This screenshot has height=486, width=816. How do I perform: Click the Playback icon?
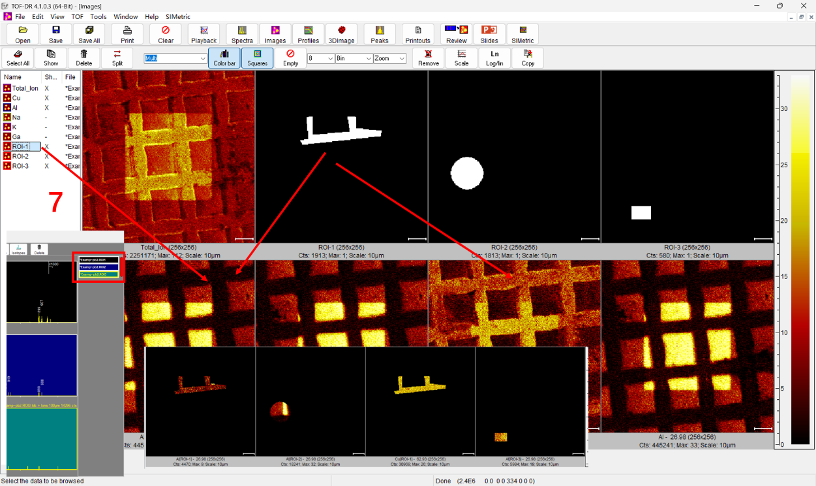point(204,35)
